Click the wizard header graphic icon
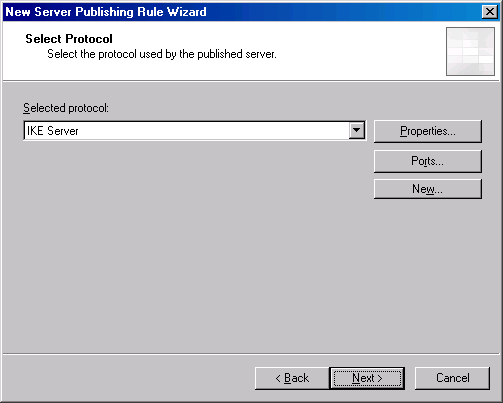Screen dimensions: 503x403 click(x=470, y=52)
